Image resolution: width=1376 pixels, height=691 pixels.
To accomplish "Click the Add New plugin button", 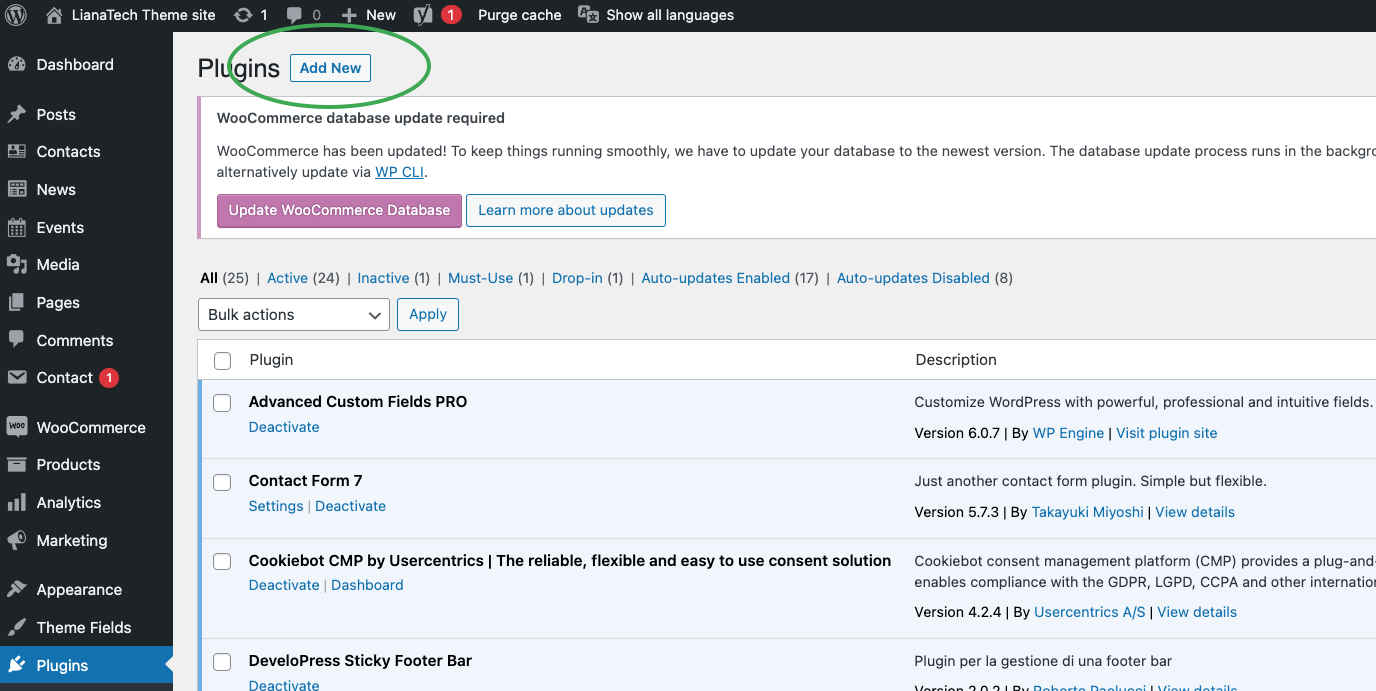I will click(x=330, y=68).
